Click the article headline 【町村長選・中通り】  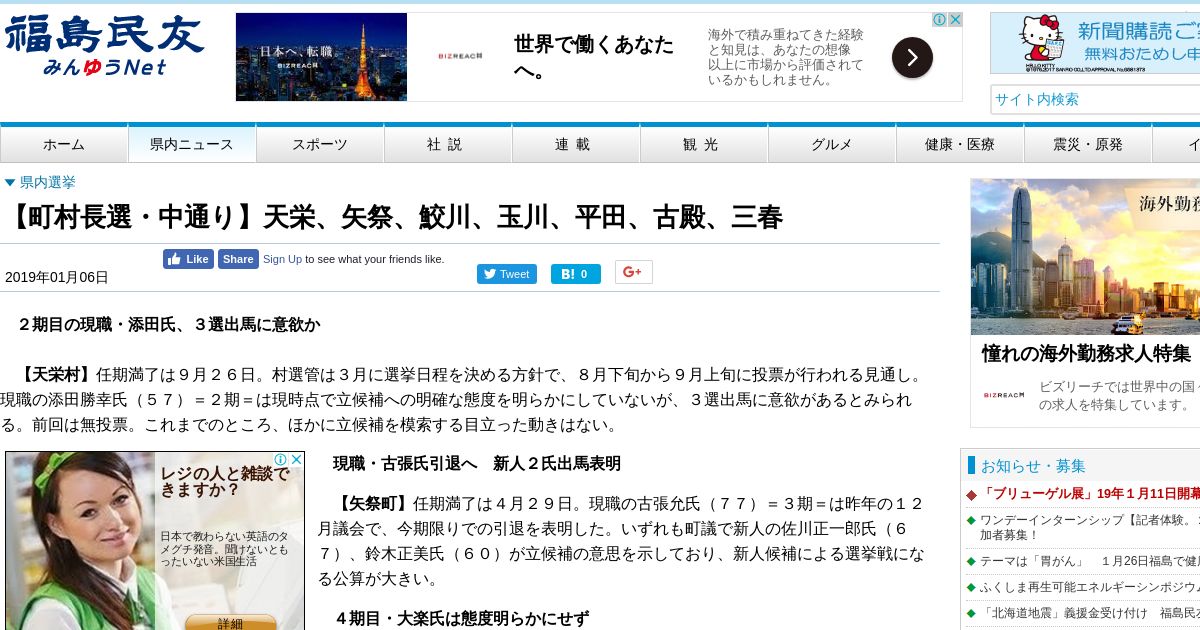394,216
